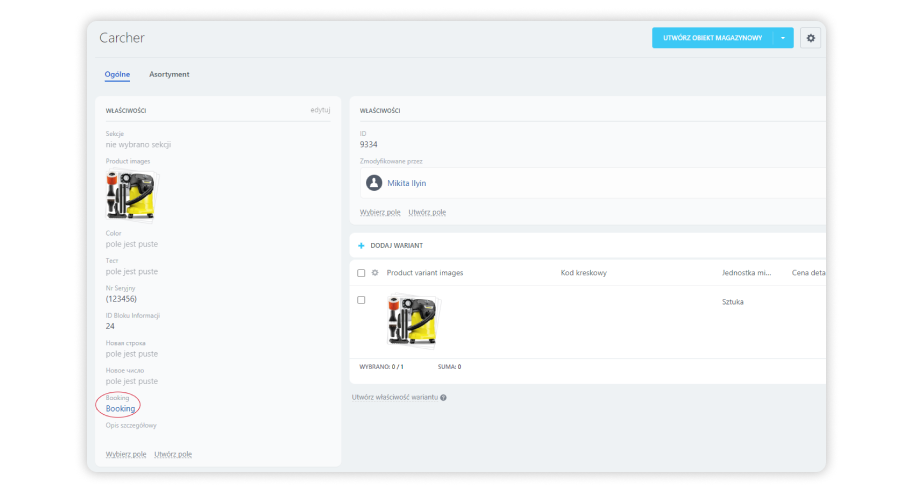Open the Asortyment tab
Screen dimensions: 914x494
[x=169, y=75]
